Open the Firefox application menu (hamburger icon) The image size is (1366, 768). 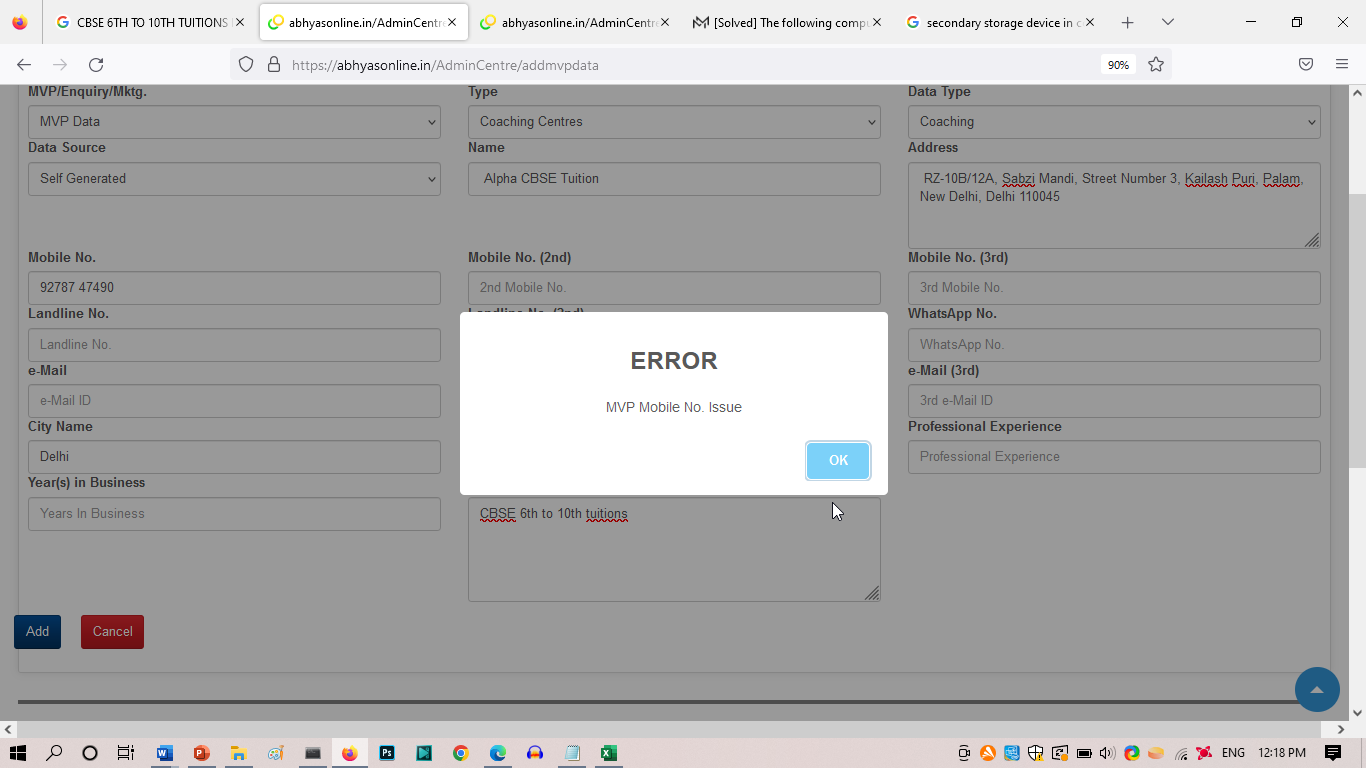1342,65
